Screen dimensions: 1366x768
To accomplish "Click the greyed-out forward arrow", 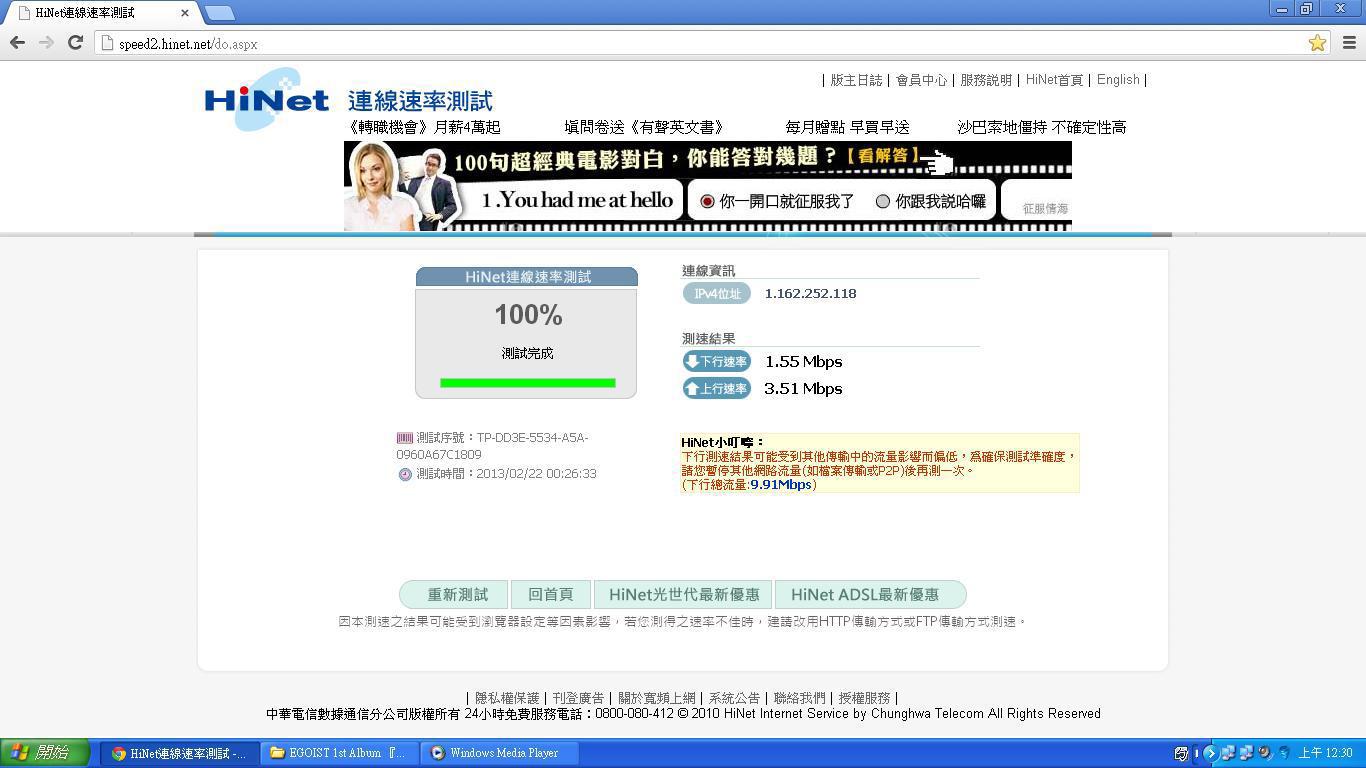I will [x=46, y=42].
